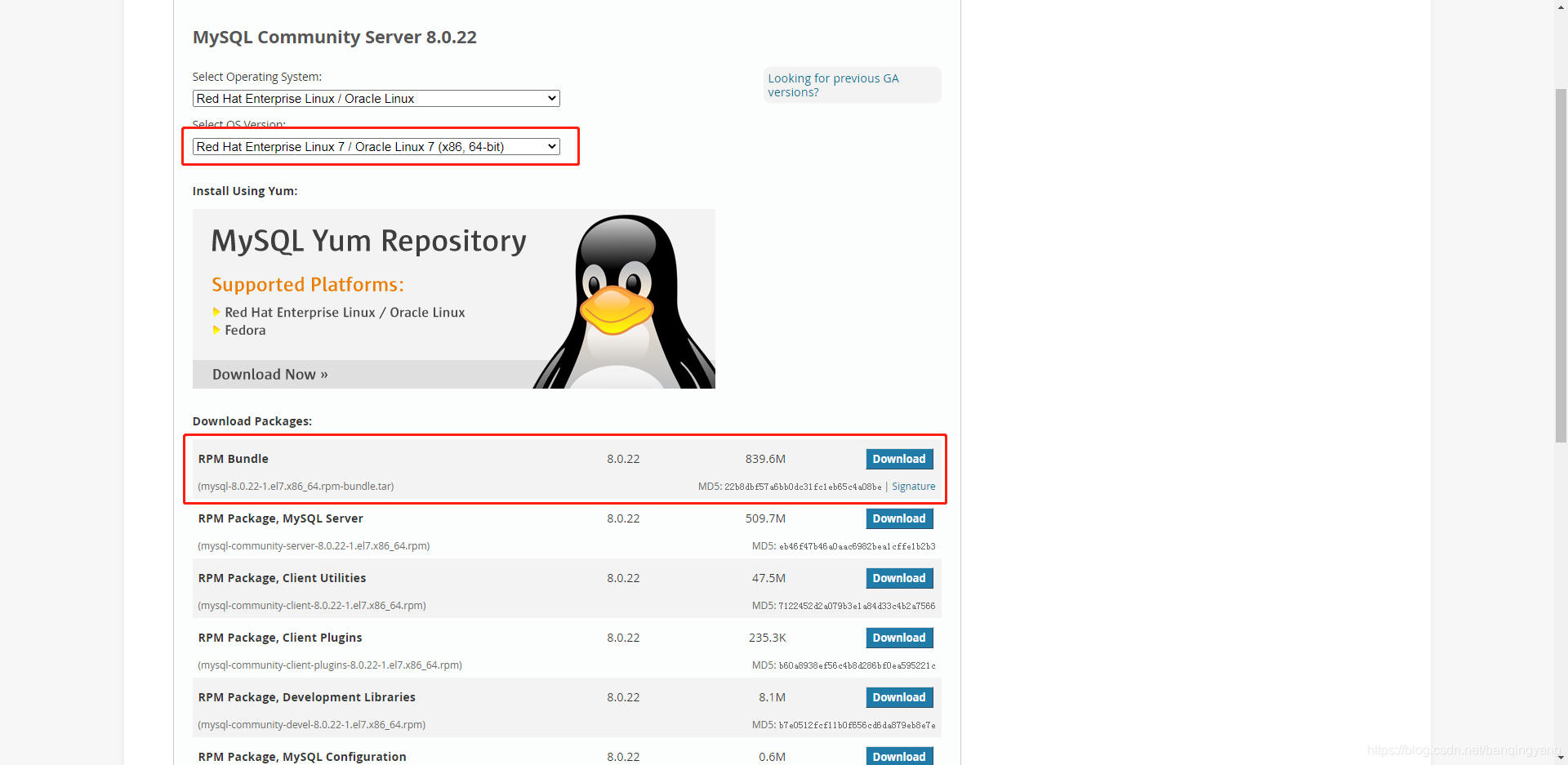Click Download Now in the Yum banner

[x=270, y=375]
